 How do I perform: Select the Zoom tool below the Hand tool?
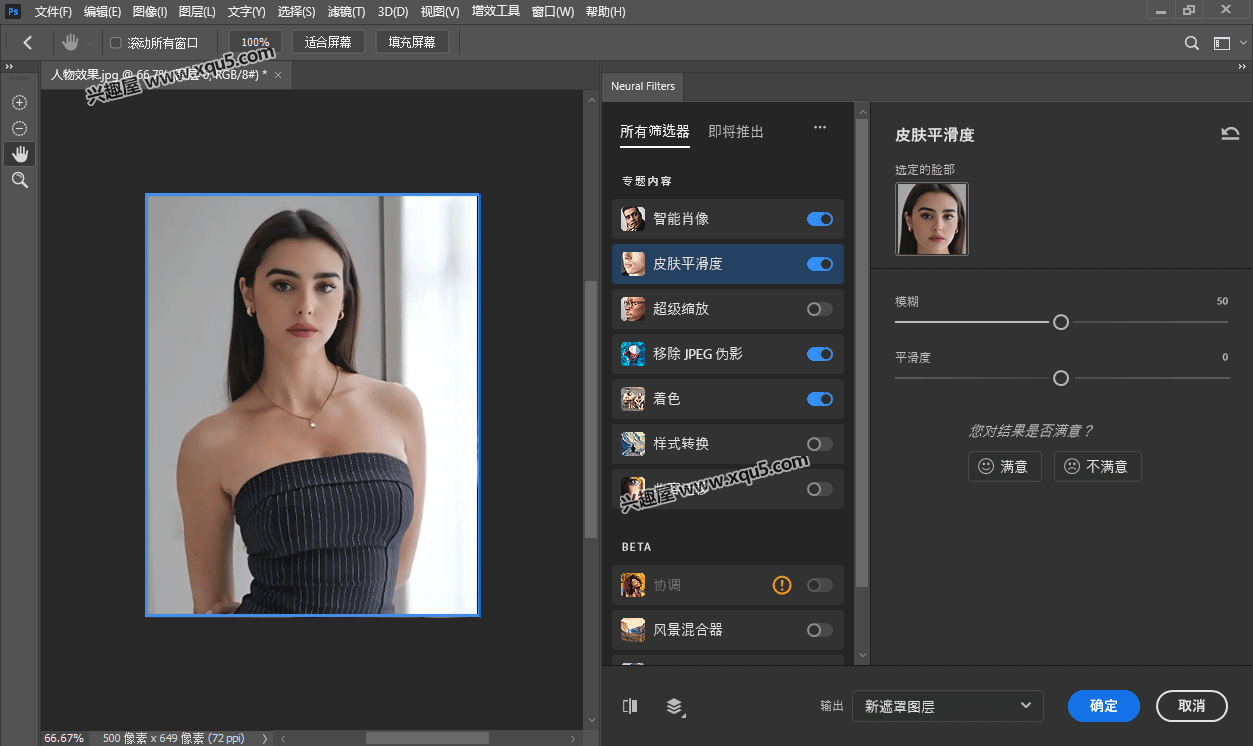click(18, 180)
